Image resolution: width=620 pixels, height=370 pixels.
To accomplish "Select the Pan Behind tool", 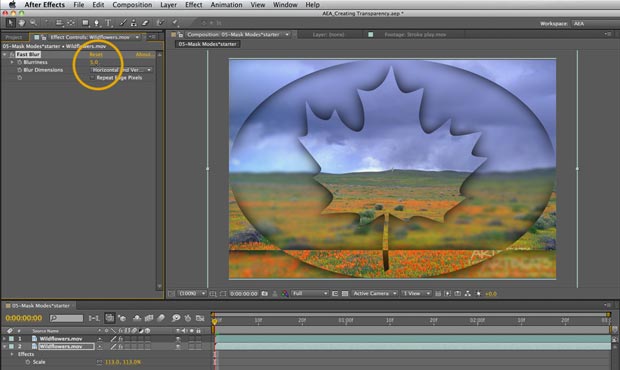I will coord(71,23).
